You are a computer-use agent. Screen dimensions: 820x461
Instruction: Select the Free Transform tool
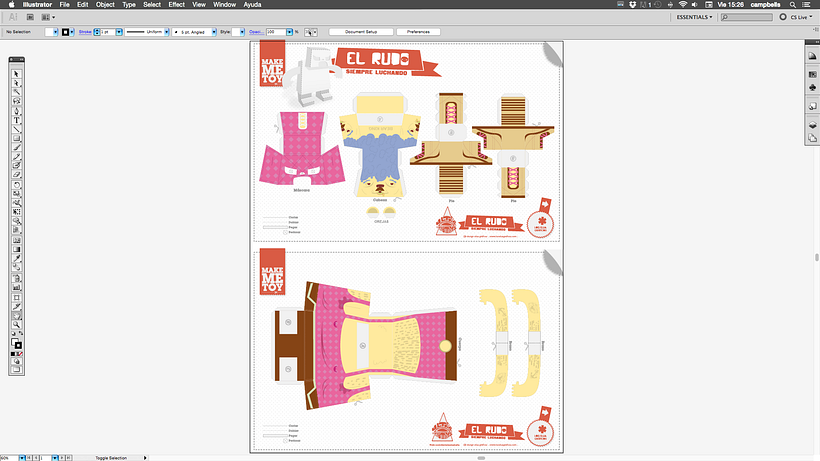coord(16,212)
